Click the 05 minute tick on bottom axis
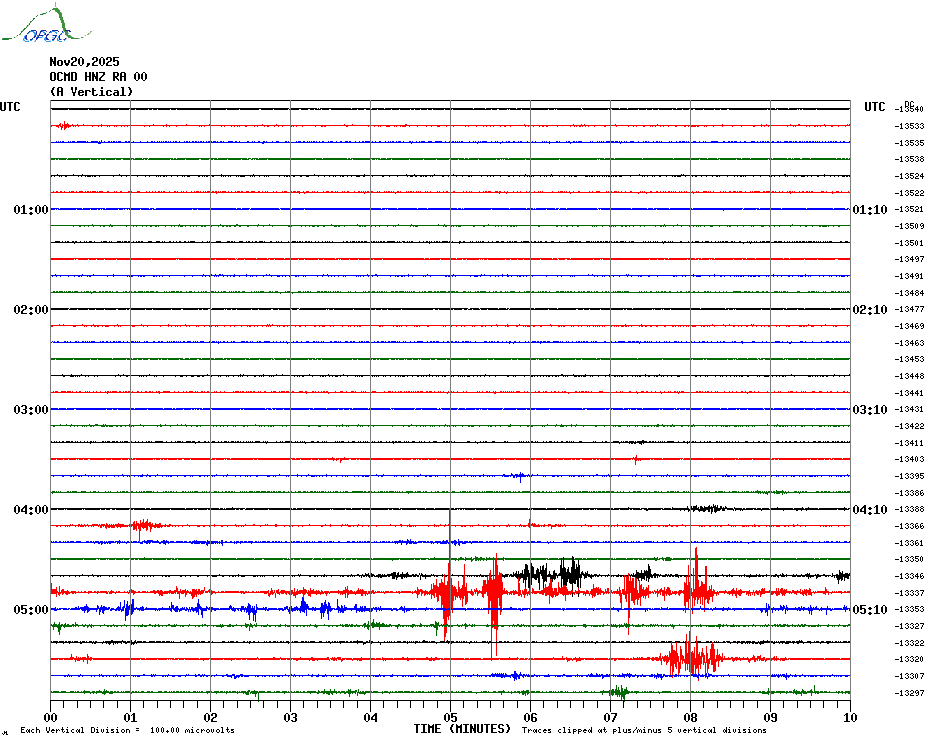 pos(450,717)
